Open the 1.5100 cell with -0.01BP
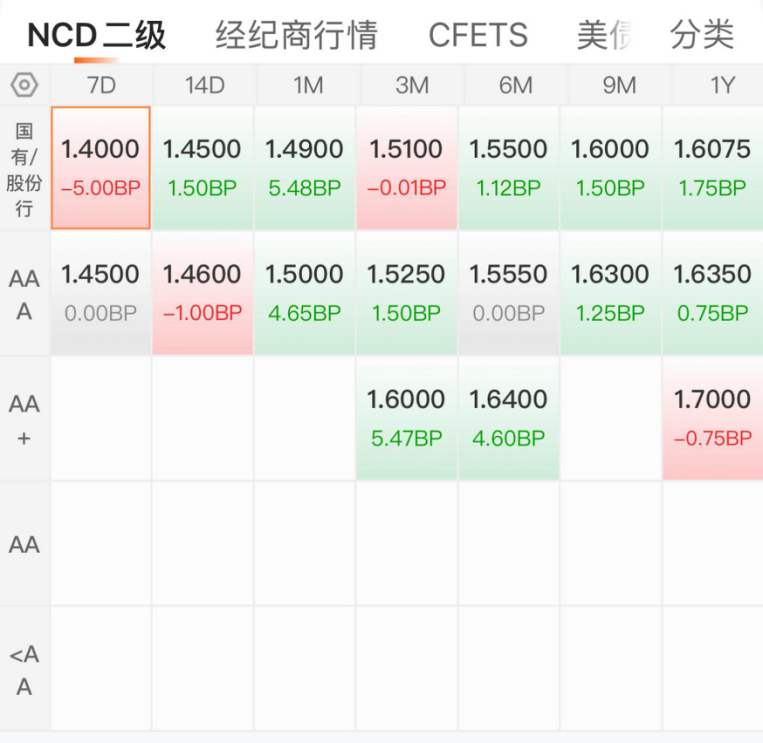763x743 pixels. pyautogui.click(x=406, y=168)
